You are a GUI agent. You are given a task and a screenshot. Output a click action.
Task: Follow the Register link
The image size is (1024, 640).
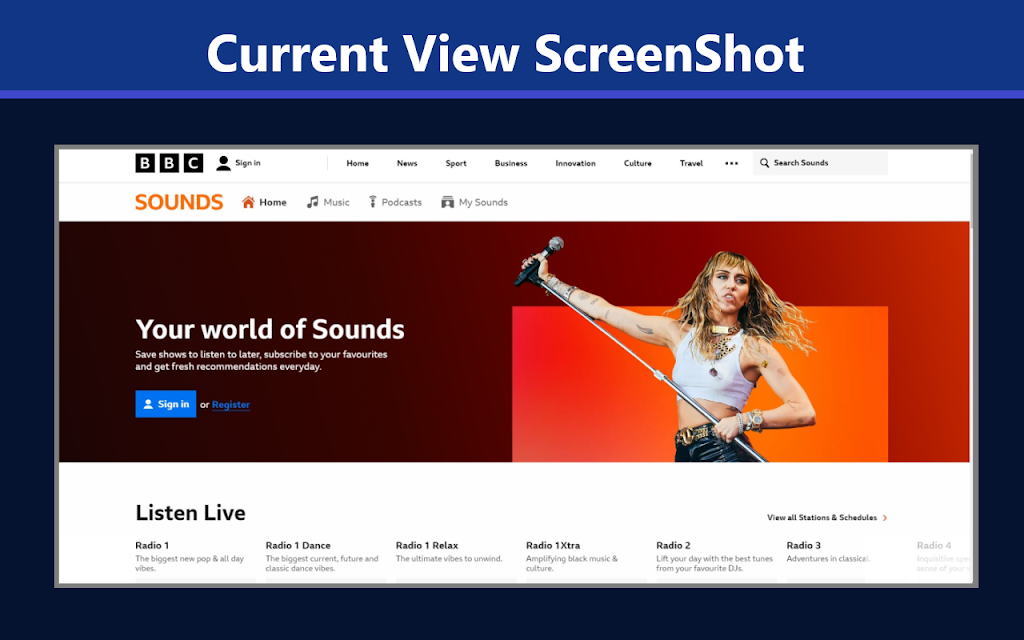click(x=231, y=405)
